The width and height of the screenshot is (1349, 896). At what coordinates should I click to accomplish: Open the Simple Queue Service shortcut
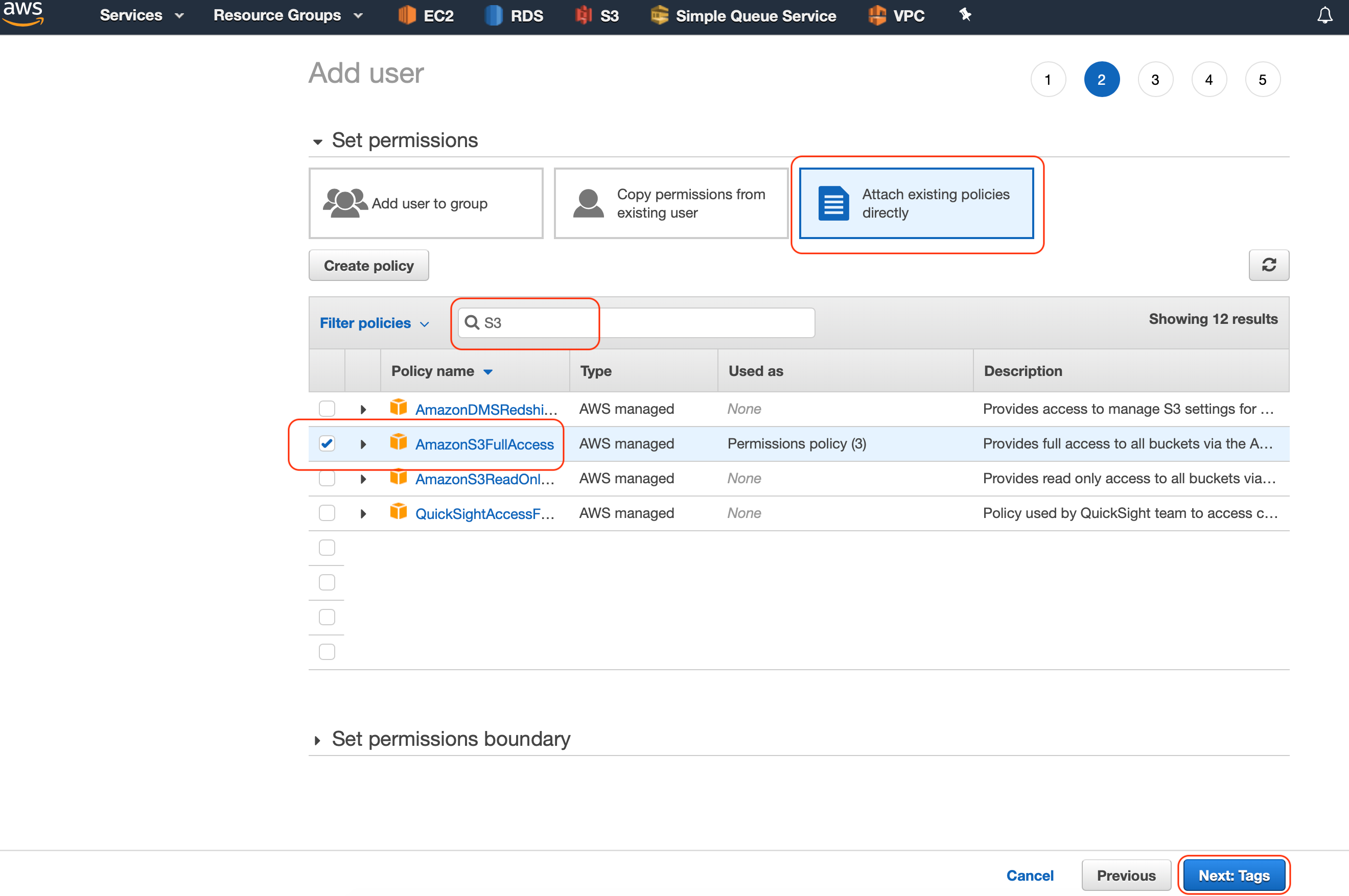[742, 15]
